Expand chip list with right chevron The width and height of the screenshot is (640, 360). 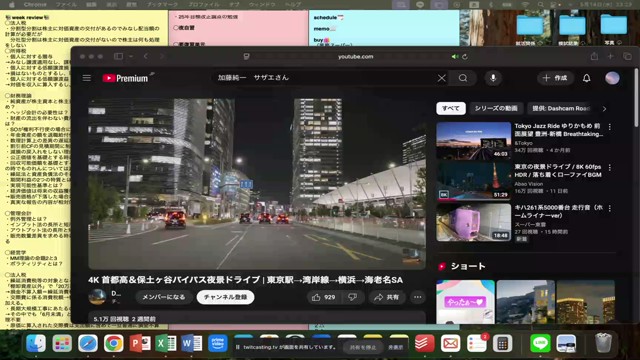pos(604,109)
